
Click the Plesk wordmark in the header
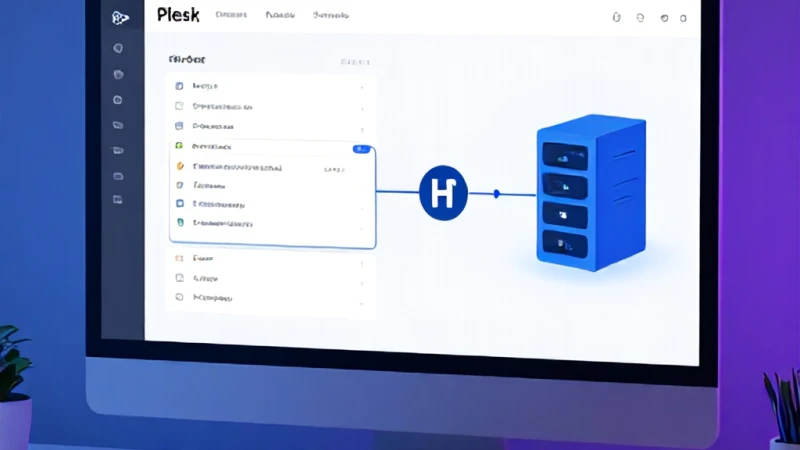coord(178,15)
